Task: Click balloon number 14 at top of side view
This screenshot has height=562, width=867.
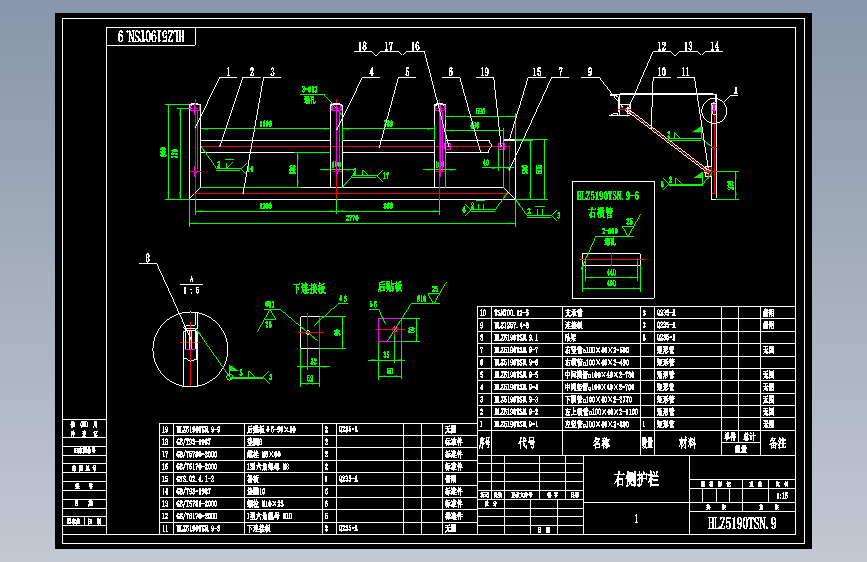Action: [714, 46]
